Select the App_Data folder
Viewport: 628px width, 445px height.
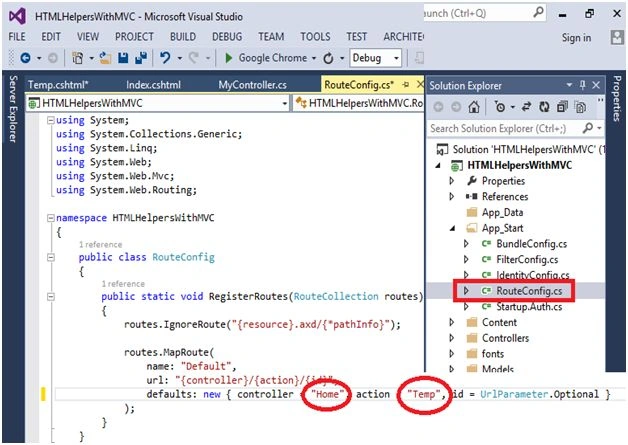[502, 212]
